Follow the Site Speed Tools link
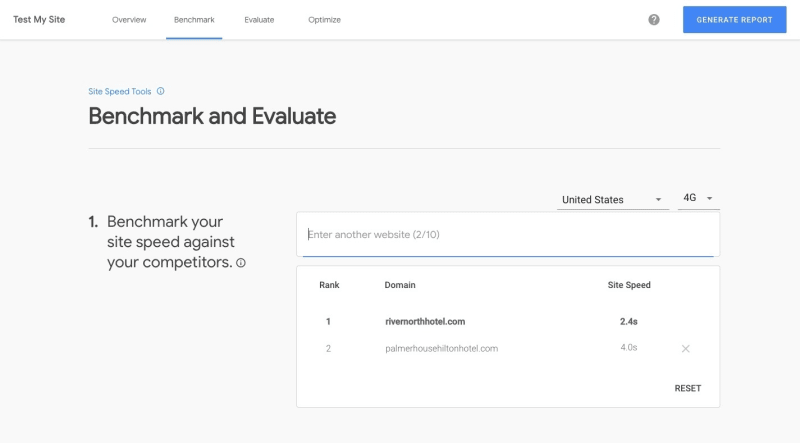 click(x=120, y=91)
